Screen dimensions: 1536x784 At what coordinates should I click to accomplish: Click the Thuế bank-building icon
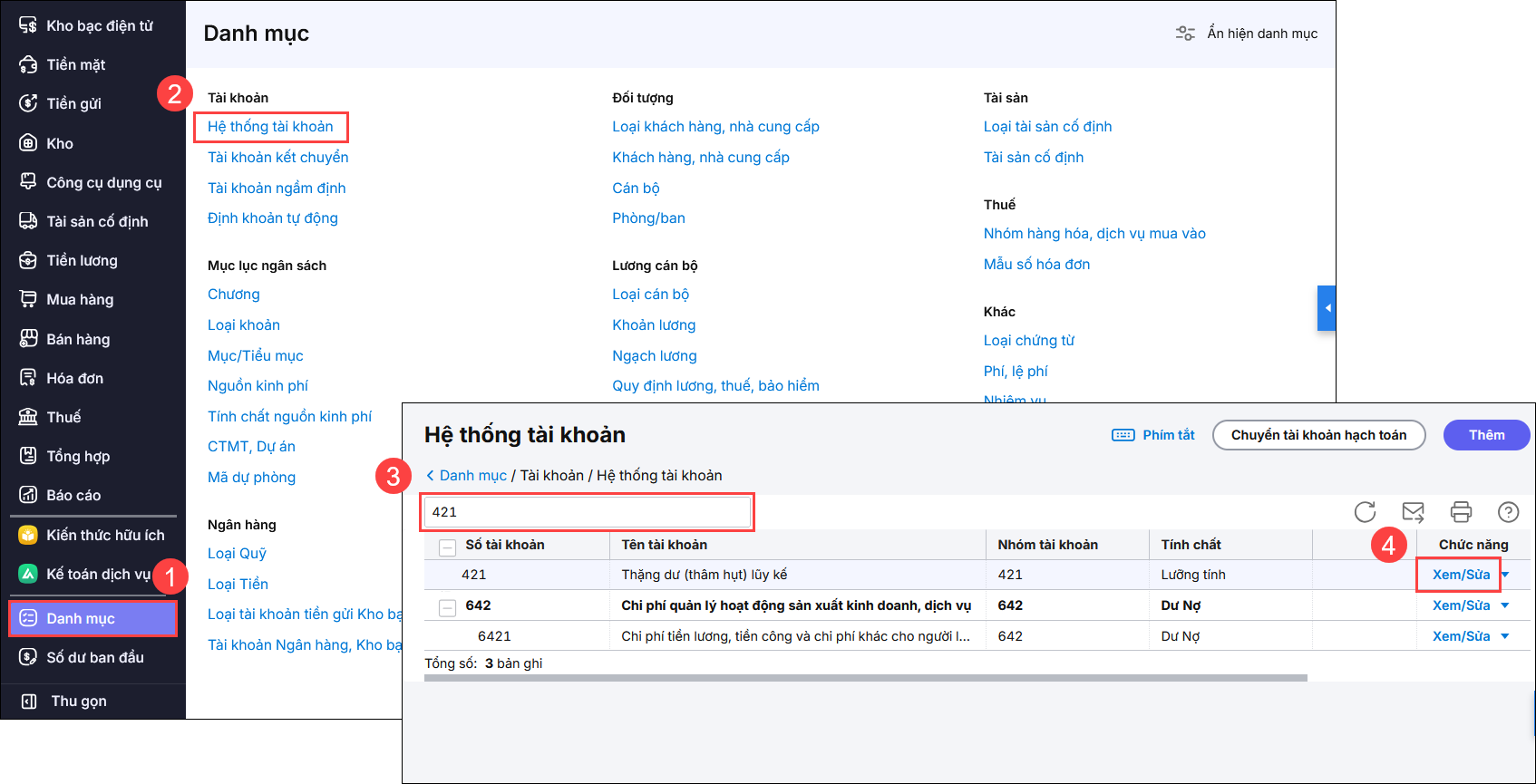pyautogui.click(x=28, y=417)
